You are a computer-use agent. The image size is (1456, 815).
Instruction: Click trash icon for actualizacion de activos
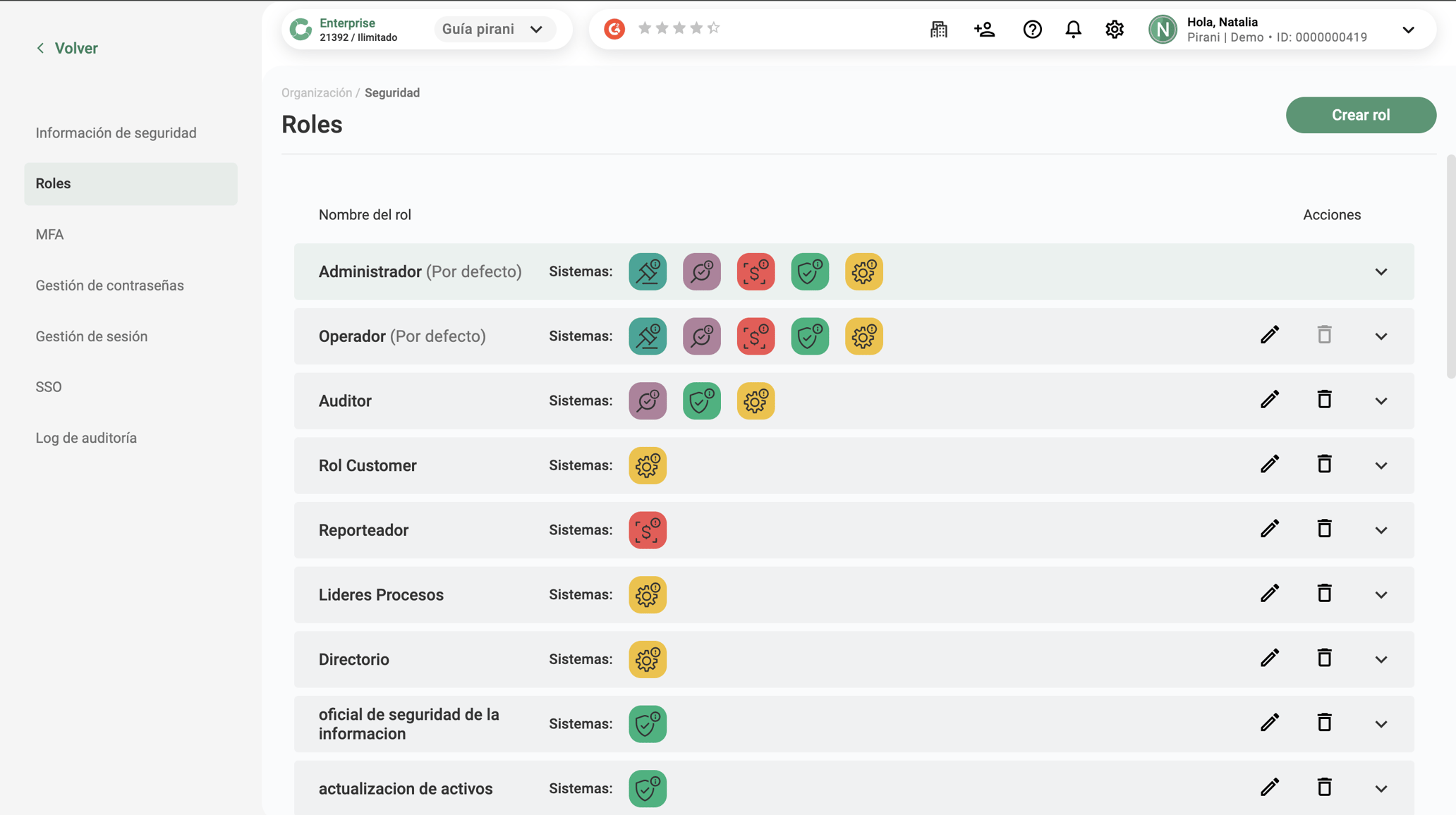1324,787
